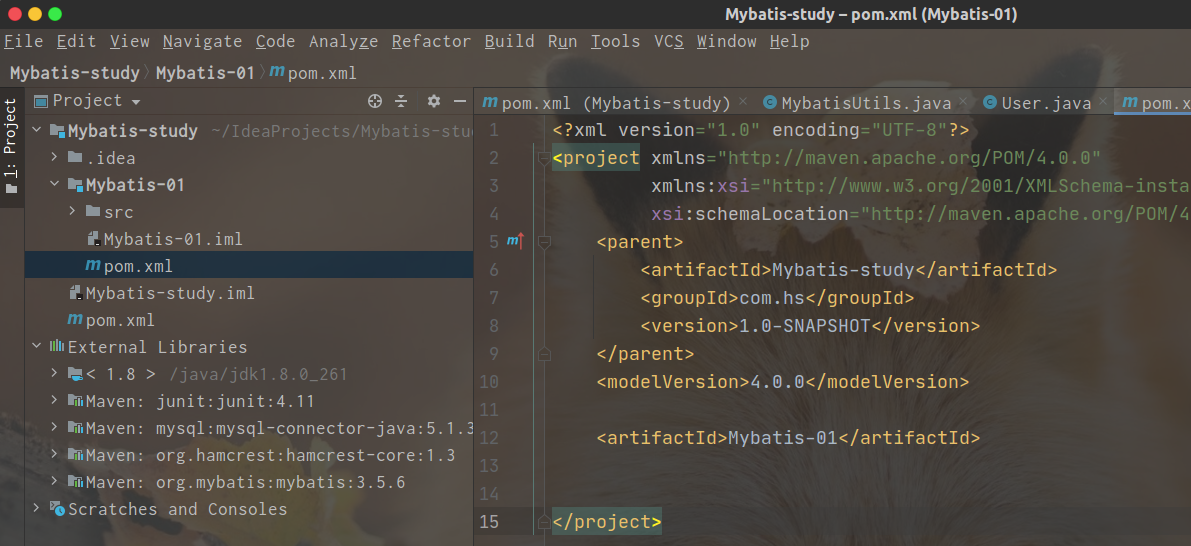This screenshot has height=546, width=1191.
Task: Click the src folder icon
Action: [x=93, y=211]
